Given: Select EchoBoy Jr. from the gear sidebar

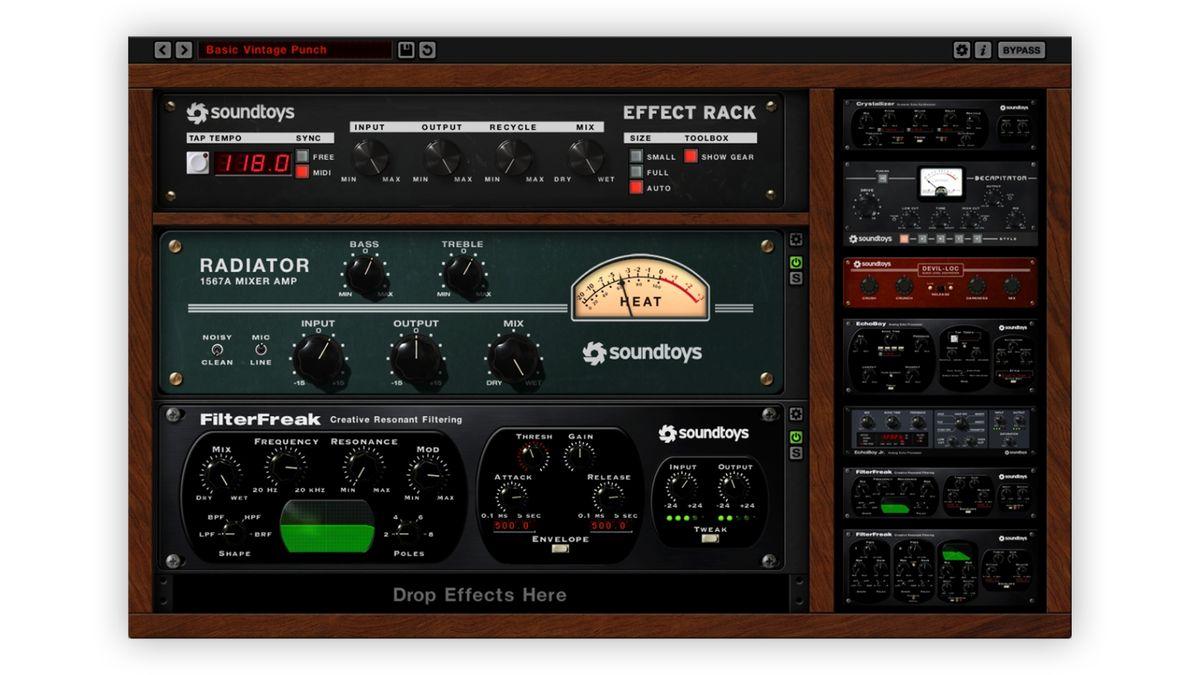Looking at the screenshot, I should point(938,432).
